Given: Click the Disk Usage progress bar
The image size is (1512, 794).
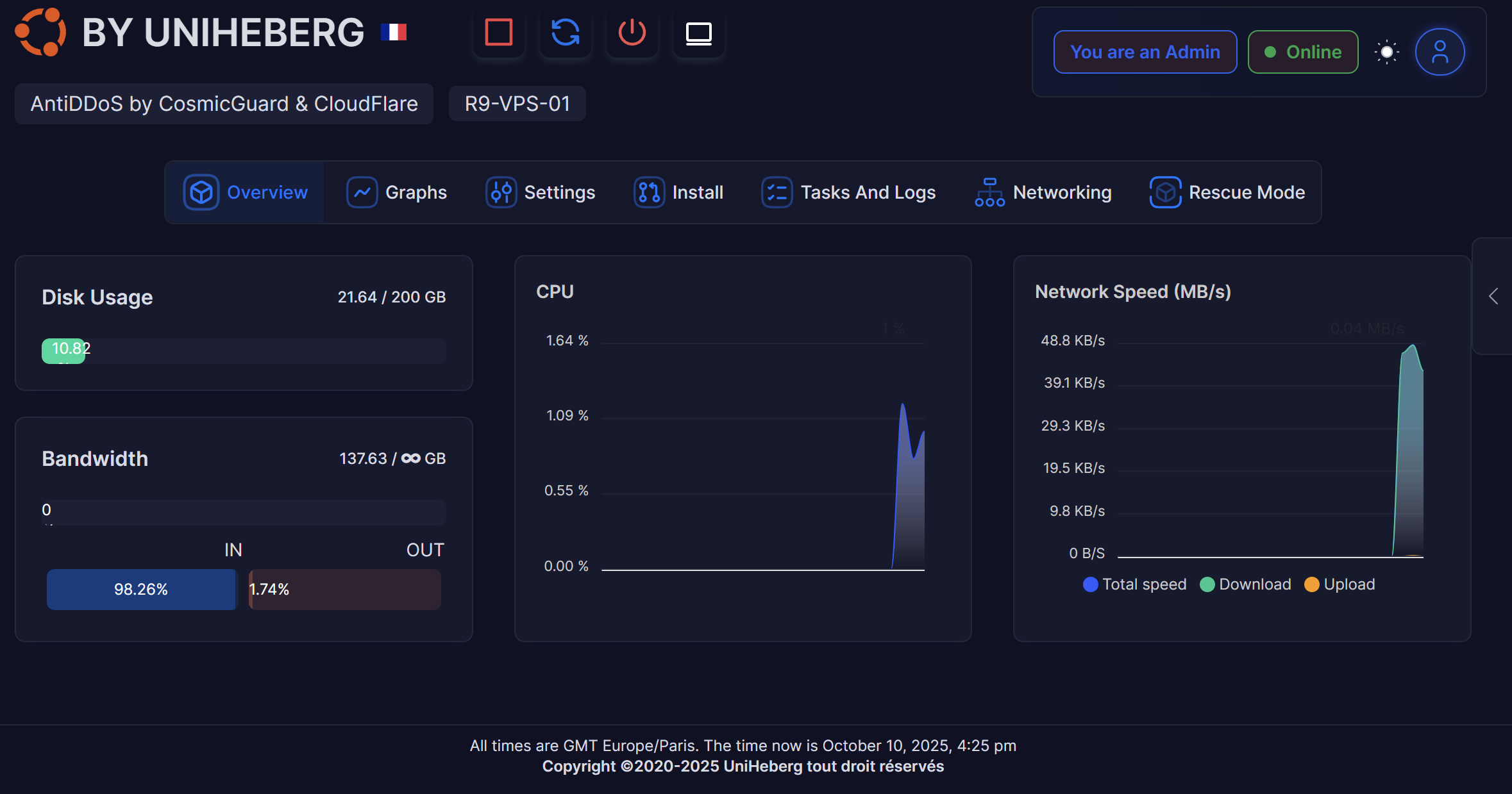Looking at the screenshot, I should [244, 351].
